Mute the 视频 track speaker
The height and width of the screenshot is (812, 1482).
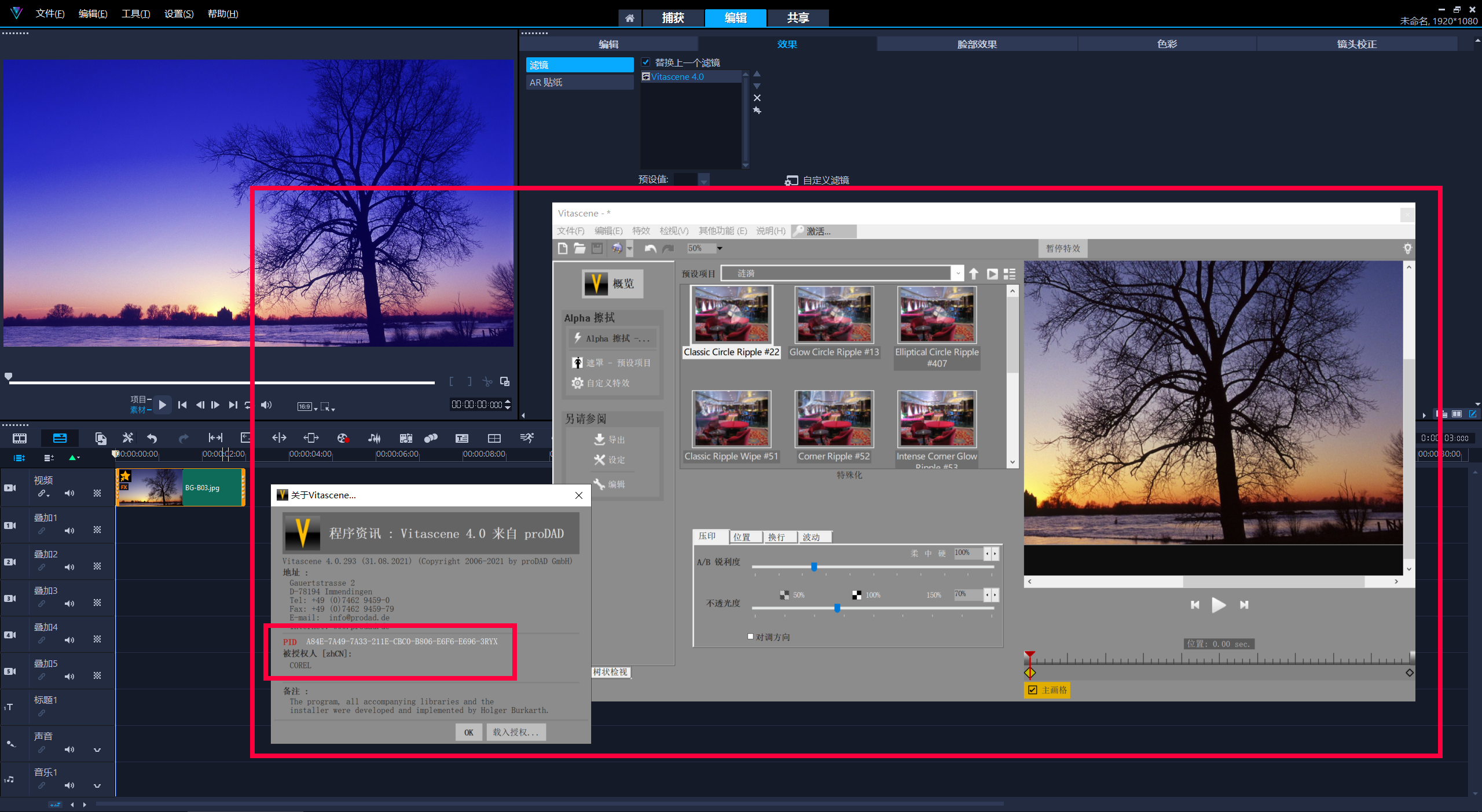point(69,493)
